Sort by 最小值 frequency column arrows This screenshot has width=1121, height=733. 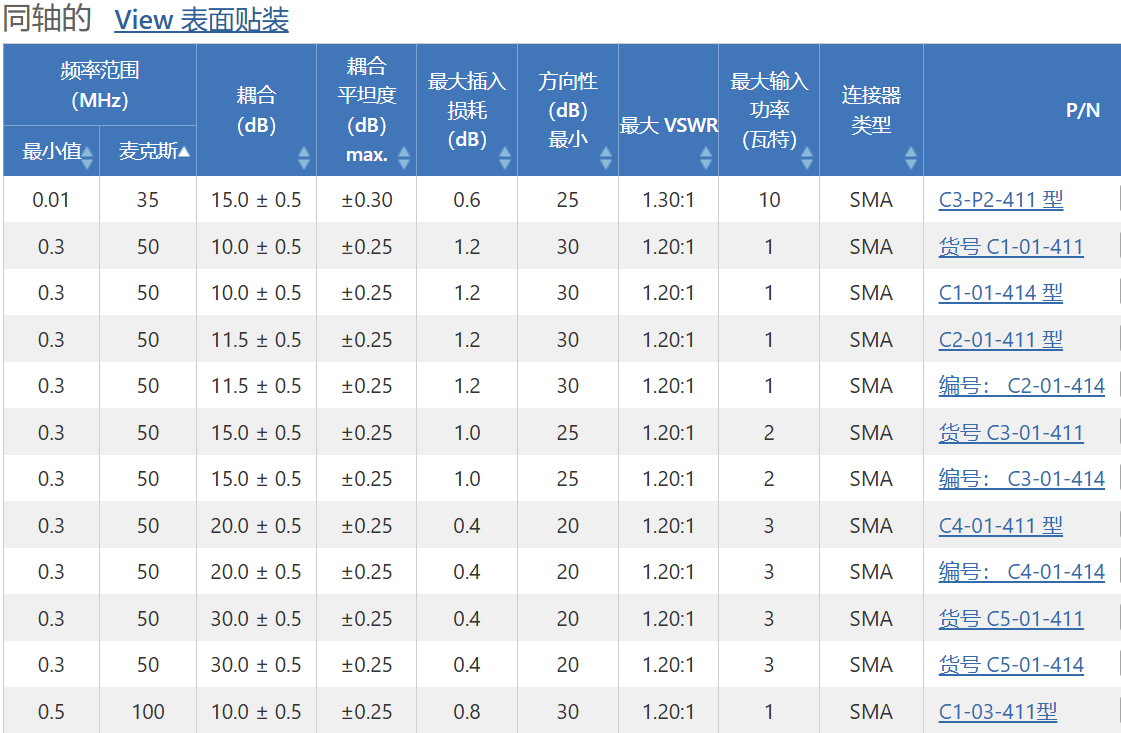tap(87, 157)
